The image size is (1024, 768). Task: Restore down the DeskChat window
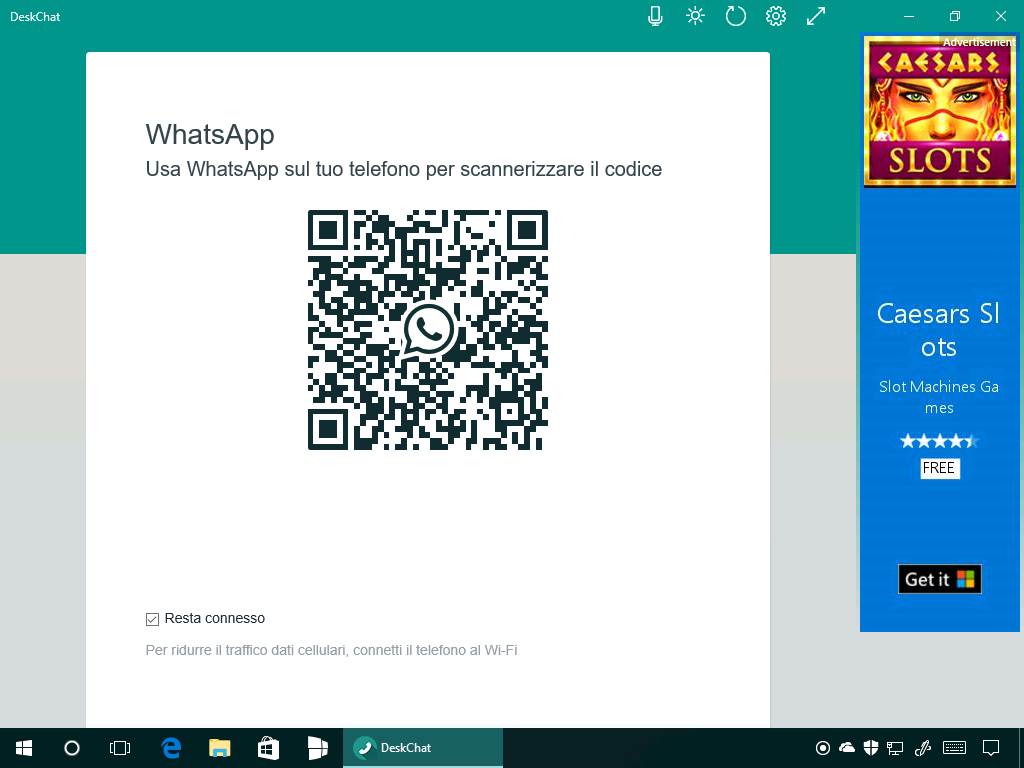click(x=955, y=16)
